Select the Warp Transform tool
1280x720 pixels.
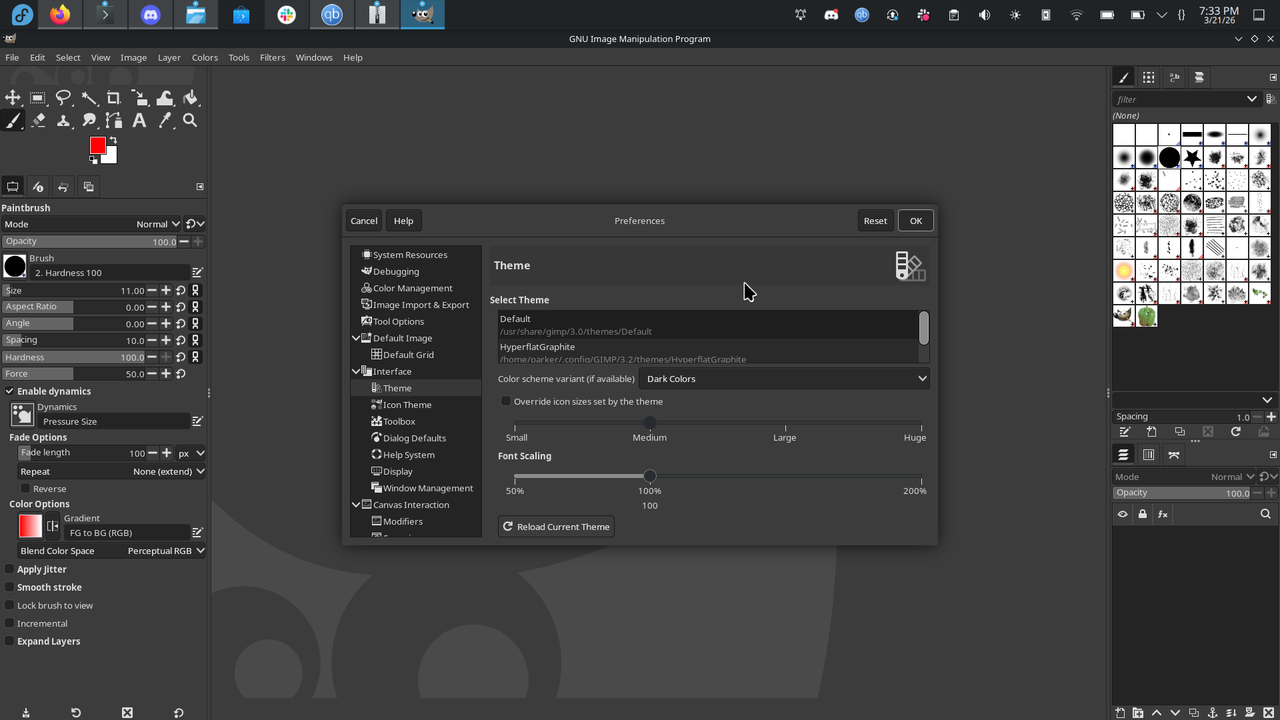[165, 97]
